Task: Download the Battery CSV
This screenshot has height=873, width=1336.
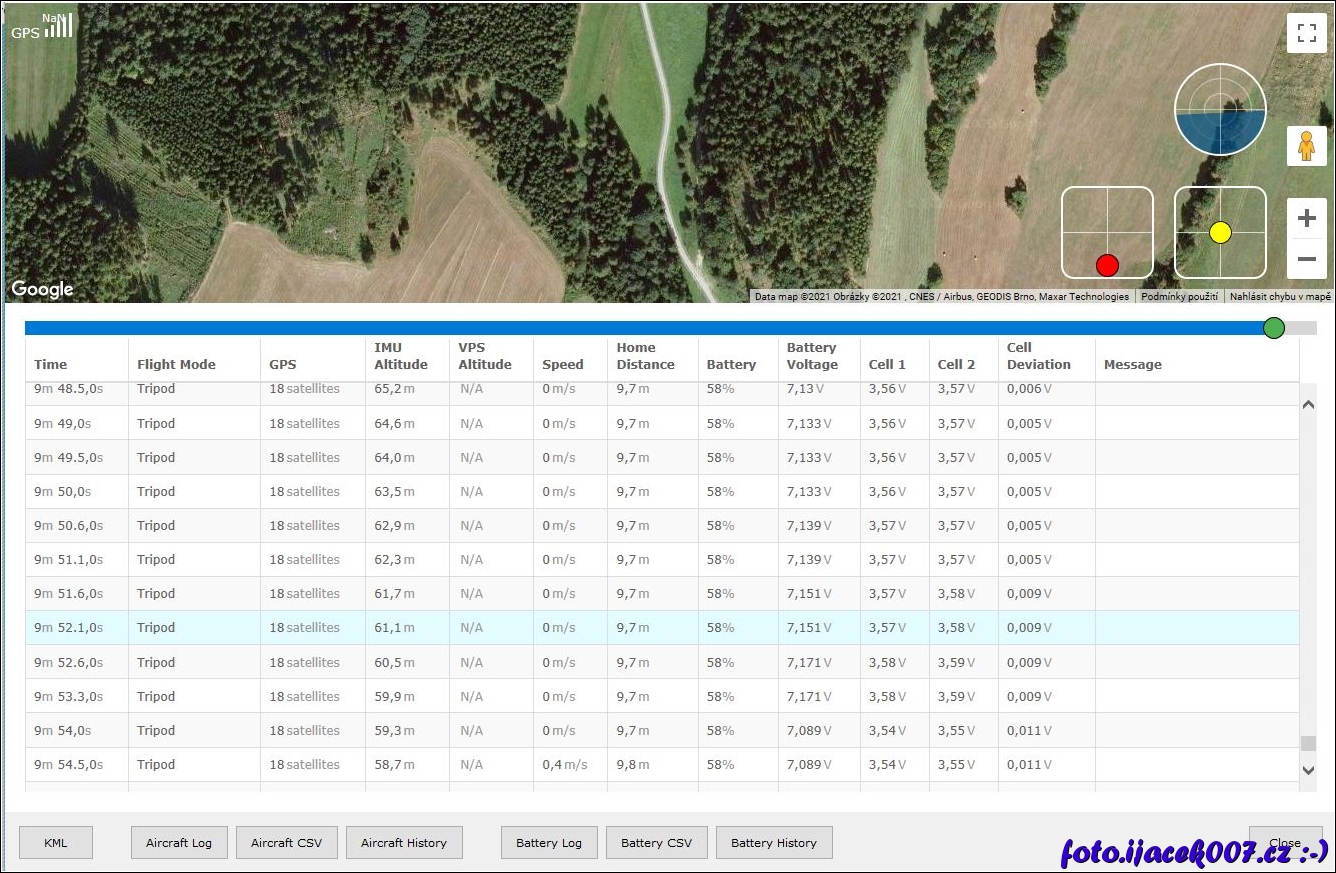Action: click(x=656, y=843)
